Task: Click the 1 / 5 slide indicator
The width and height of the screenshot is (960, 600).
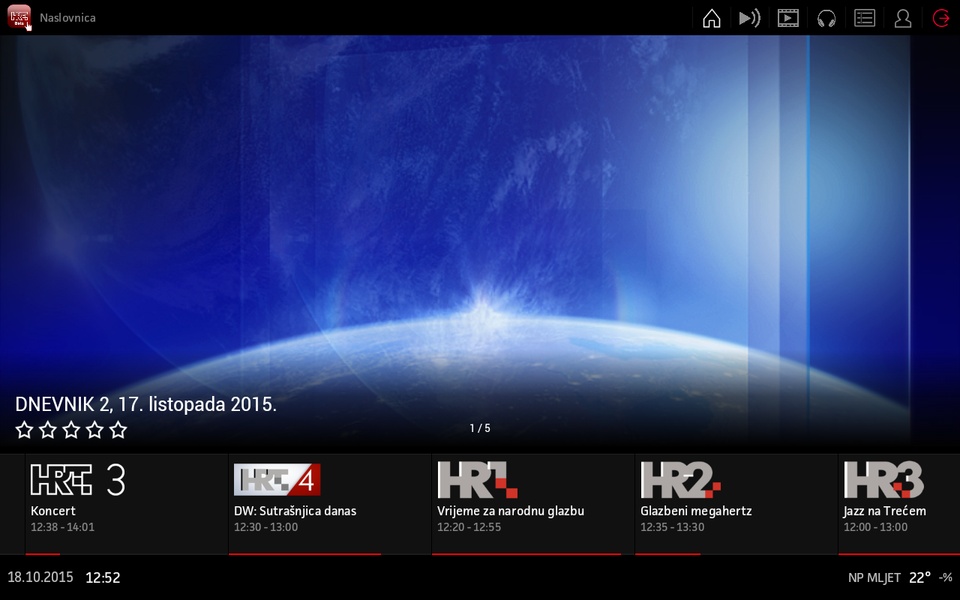Action: 480,428
